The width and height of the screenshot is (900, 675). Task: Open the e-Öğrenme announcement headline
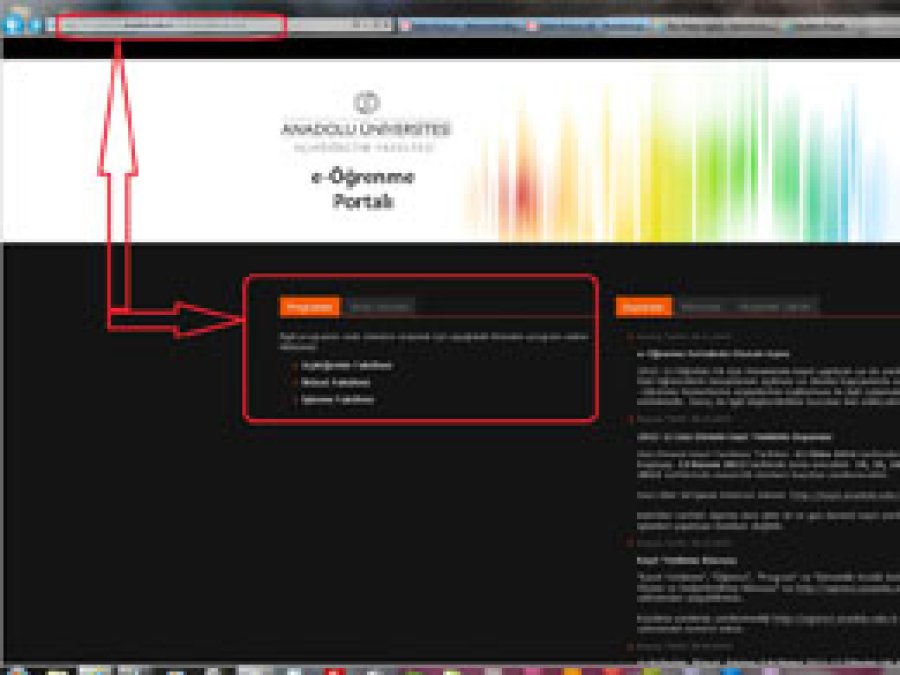click(713, 354)
